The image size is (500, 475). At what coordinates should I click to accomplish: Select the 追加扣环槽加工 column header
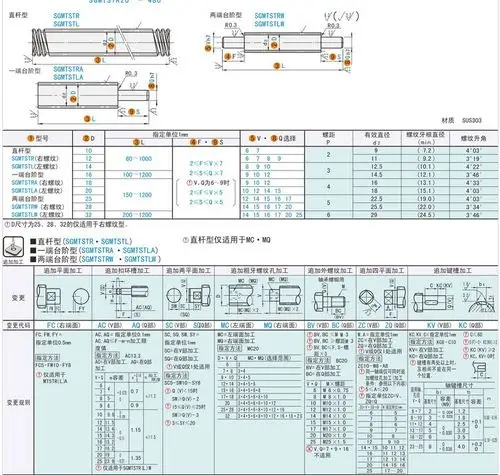pyautogui.click(x=127, y=270)
